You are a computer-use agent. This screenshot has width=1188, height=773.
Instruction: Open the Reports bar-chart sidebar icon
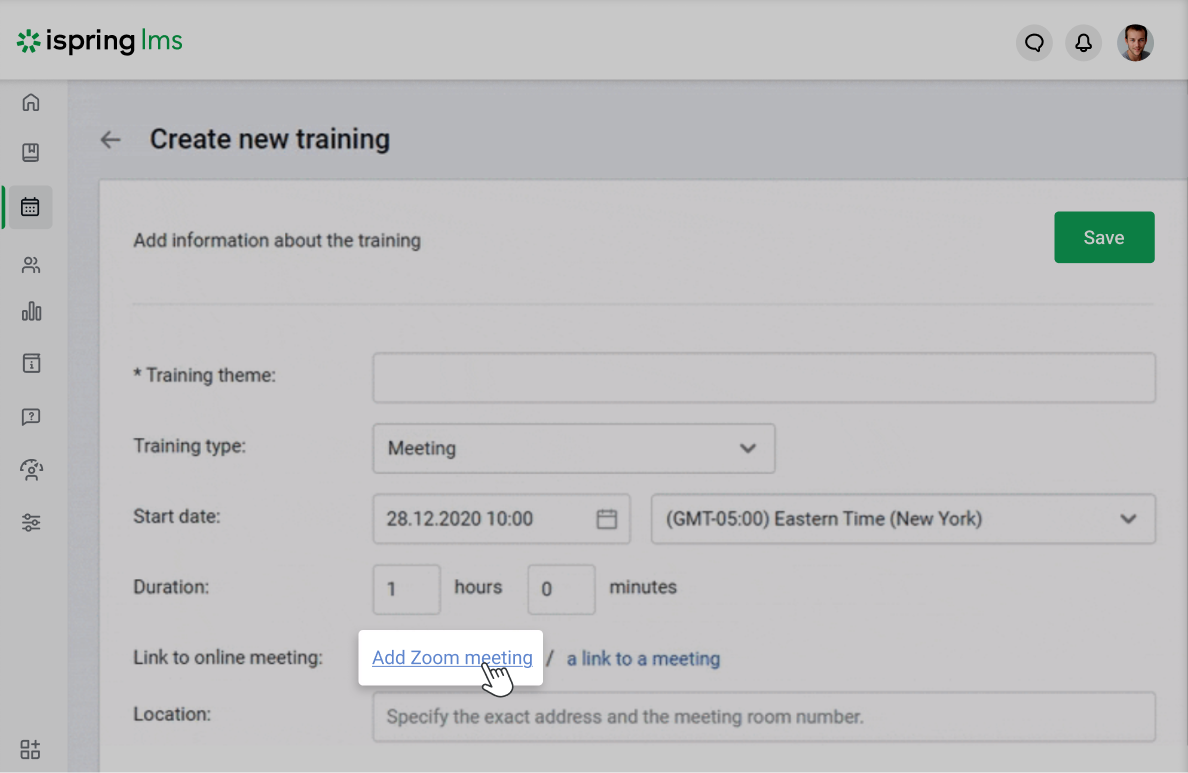coord(31,312)
